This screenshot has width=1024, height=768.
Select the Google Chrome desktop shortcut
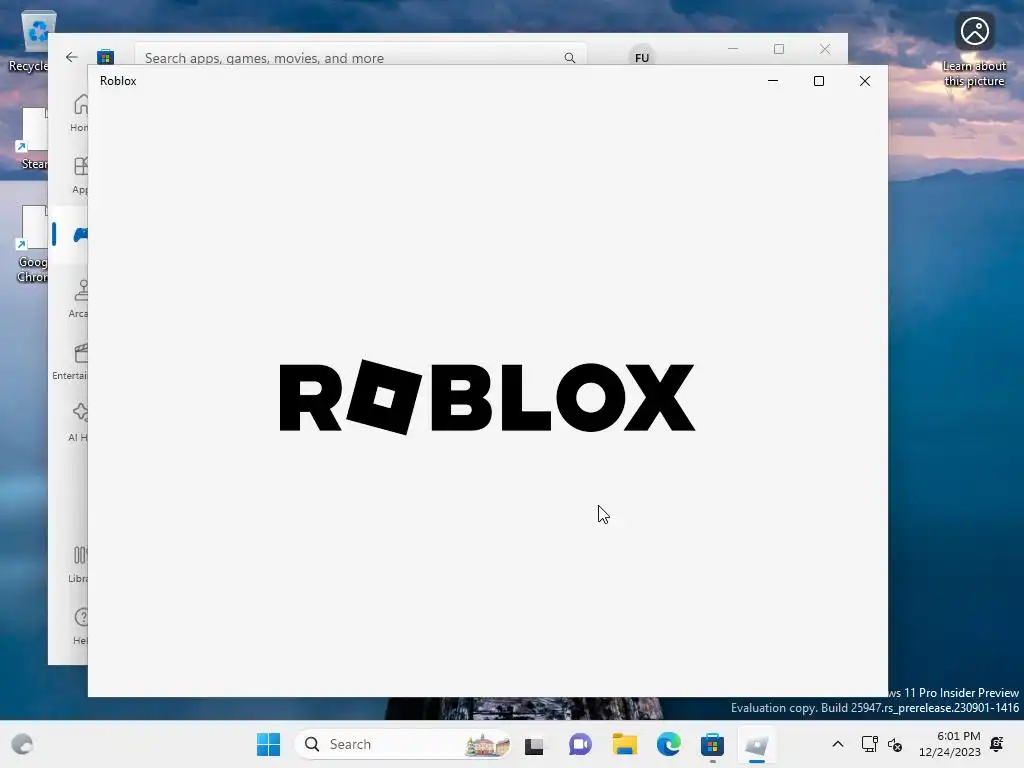click(31, 244)
